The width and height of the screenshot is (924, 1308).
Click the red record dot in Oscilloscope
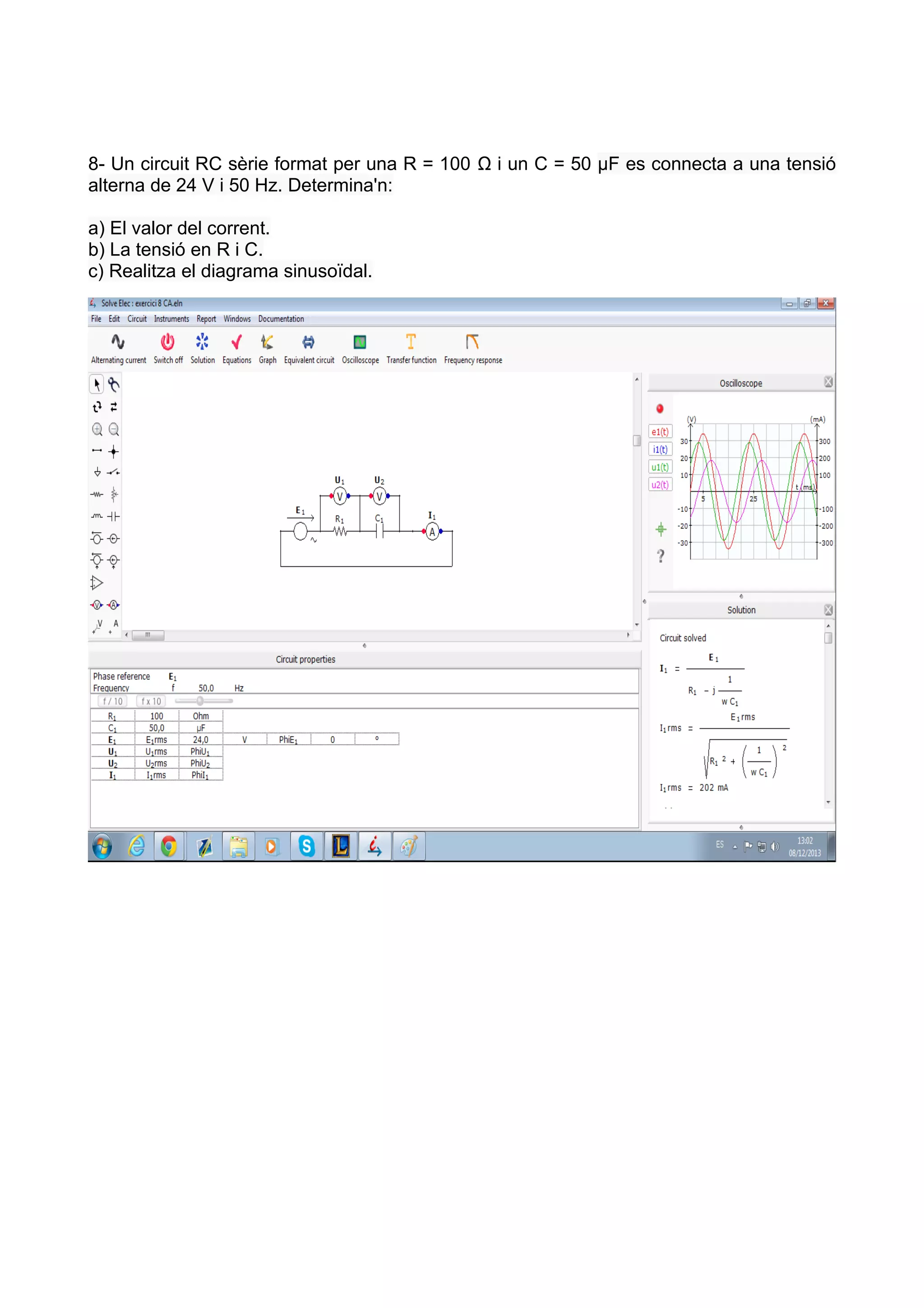[660, 408]
